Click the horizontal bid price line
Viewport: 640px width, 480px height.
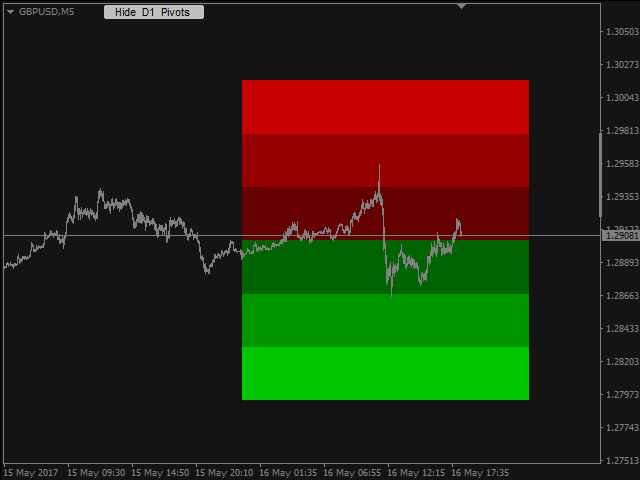302,236
